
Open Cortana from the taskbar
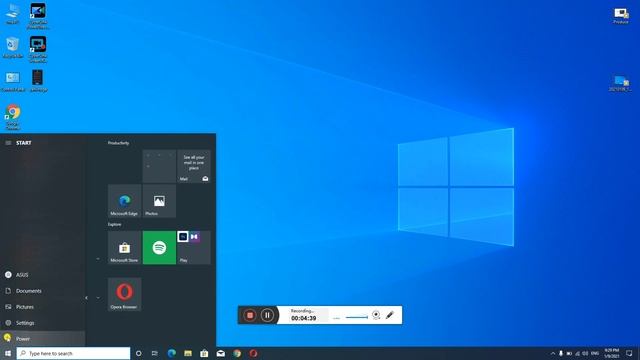tap(138, 353)
